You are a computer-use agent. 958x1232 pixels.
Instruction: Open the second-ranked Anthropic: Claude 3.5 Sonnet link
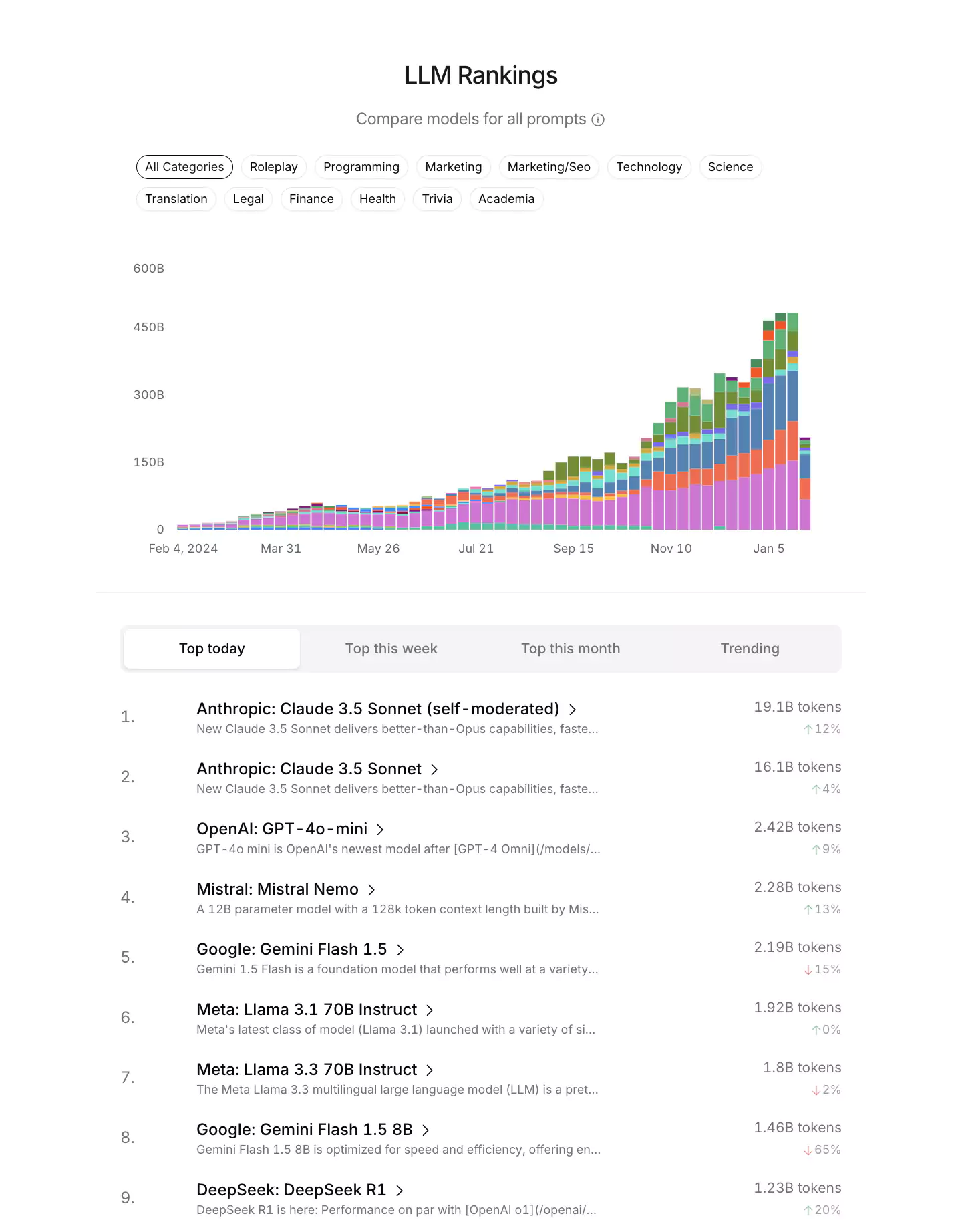(x=309, y=769)
